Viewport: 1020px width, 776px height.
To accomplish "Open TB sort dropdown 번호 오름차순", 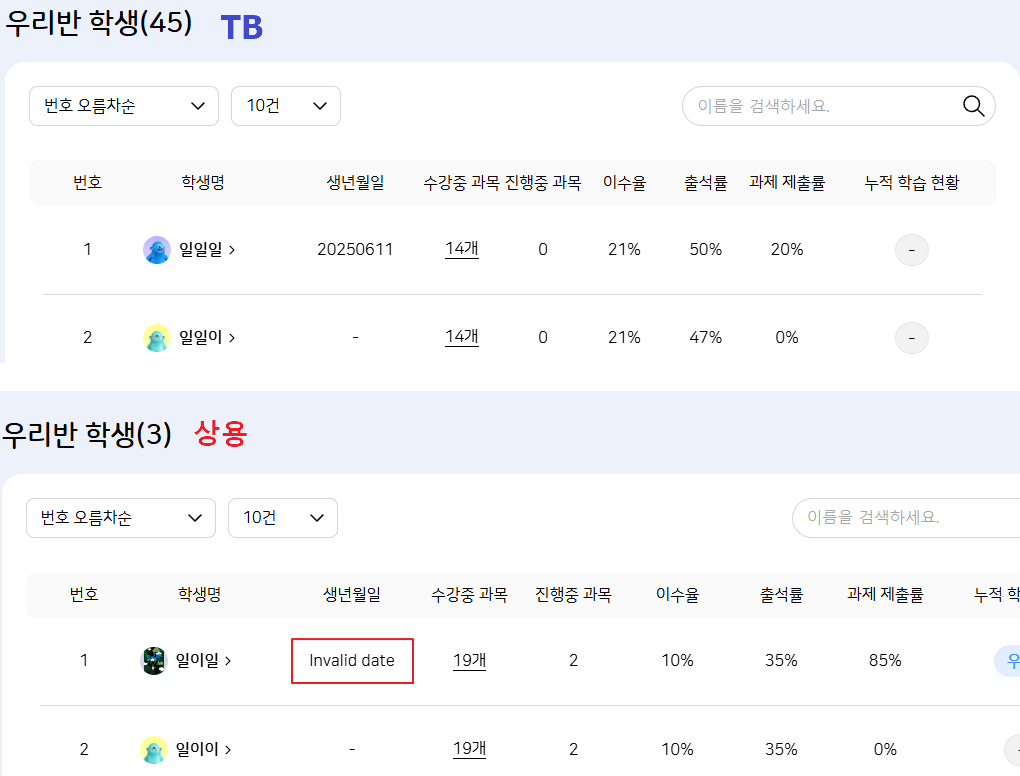I will (x=124, y=106).
